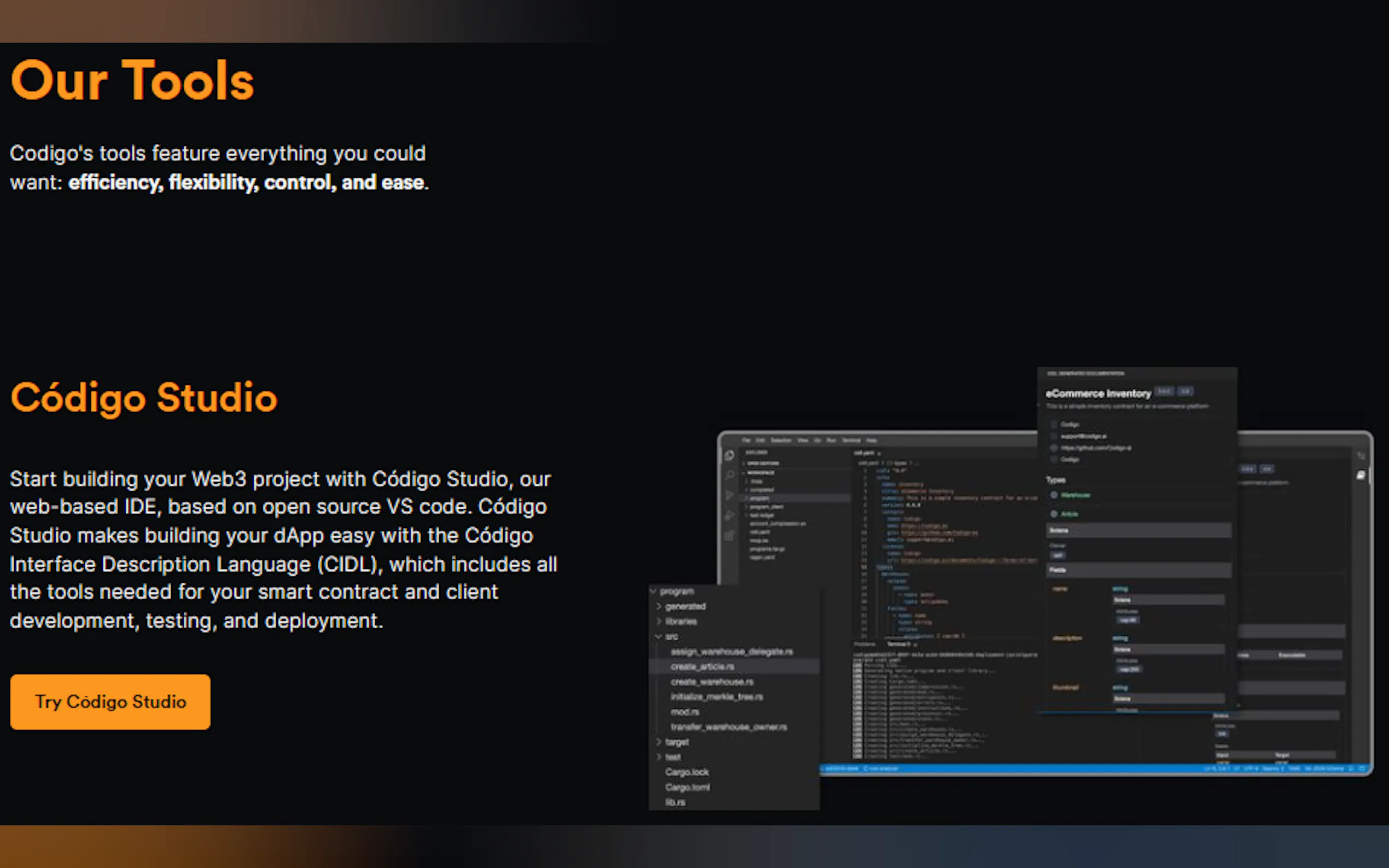Open the Terminal menu in IDE menu bar
Image resolution: width=1389 pixels, height=868 pixels.
point(851,441)
